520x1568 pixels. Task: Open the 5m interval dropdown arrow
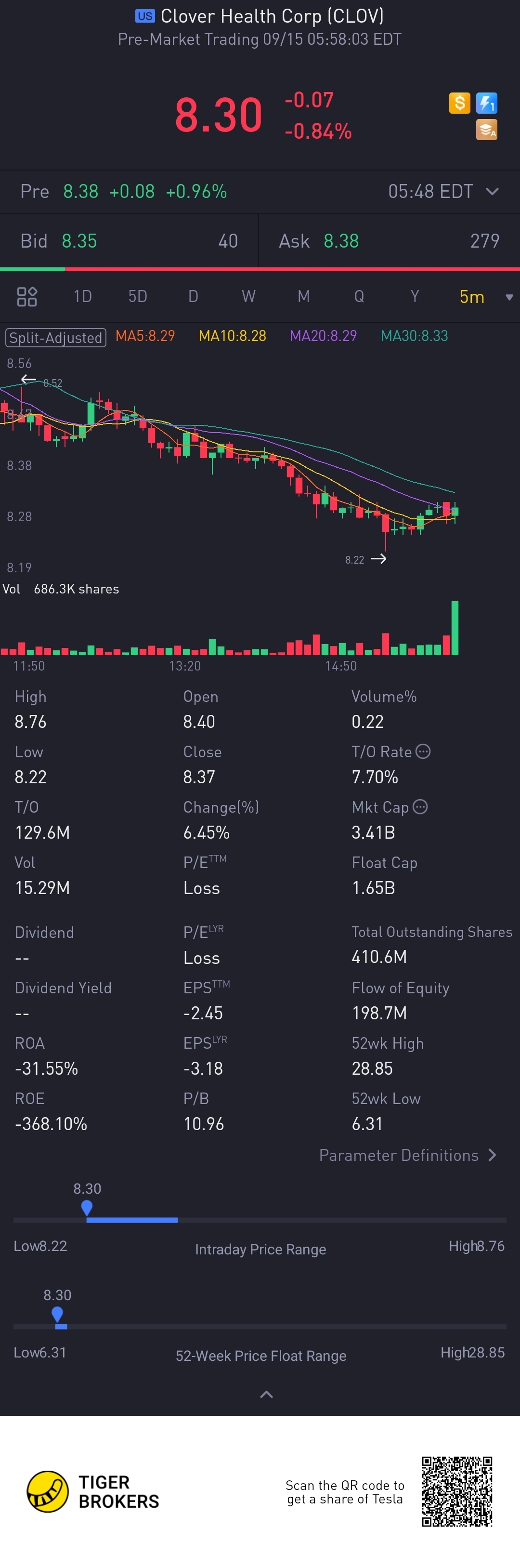tap(509, 297)
